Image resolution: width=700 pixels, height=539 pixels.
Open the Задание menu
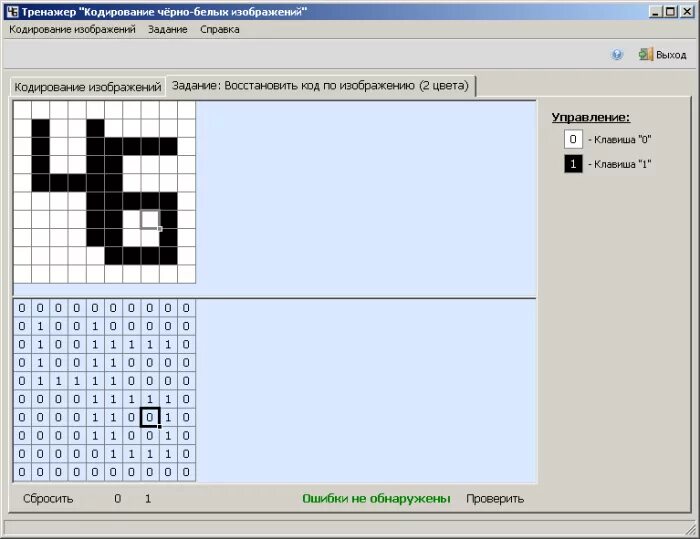[168, 29]
